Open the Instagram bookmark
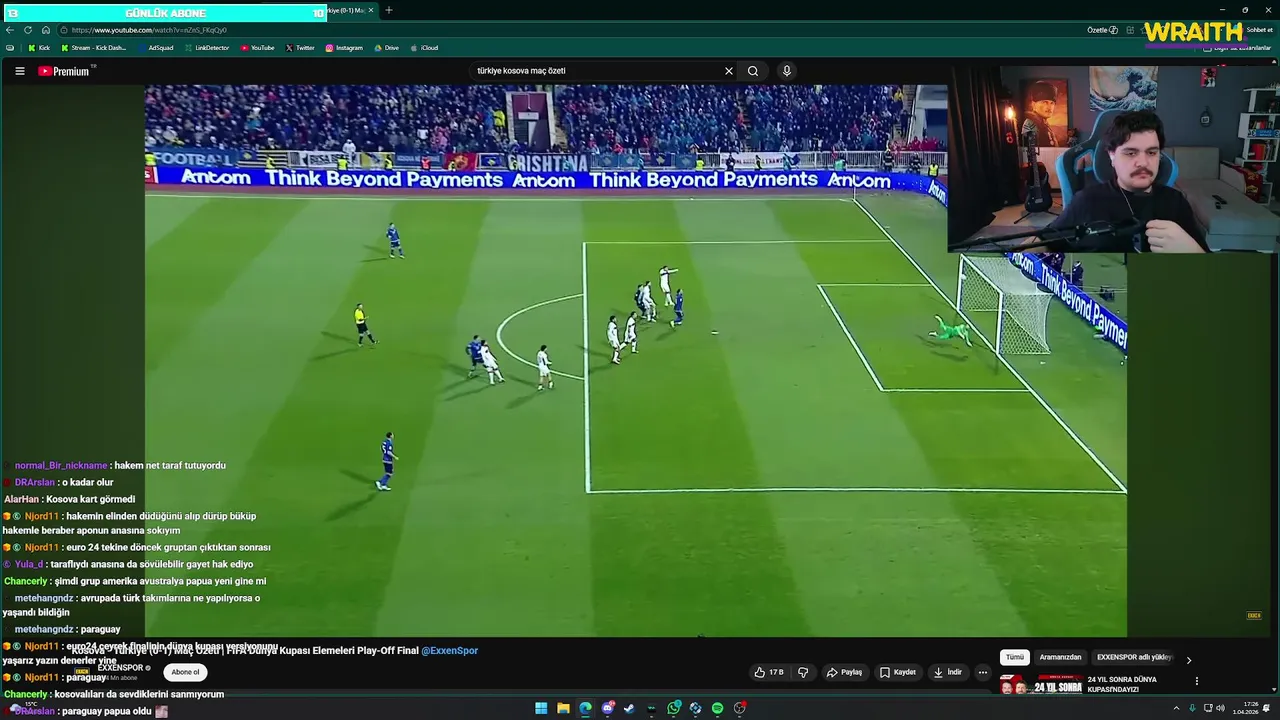 tap(344, 48)
